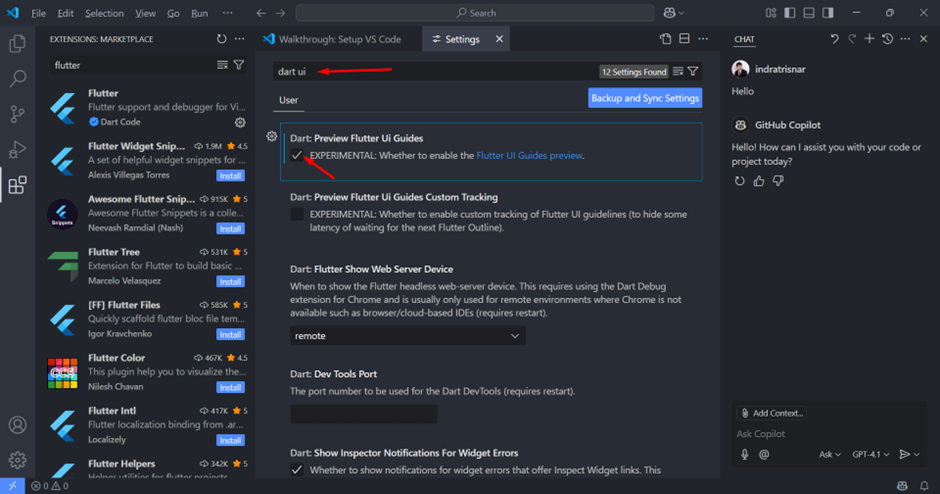Retry the Copilot response

[x=740, y=180]
